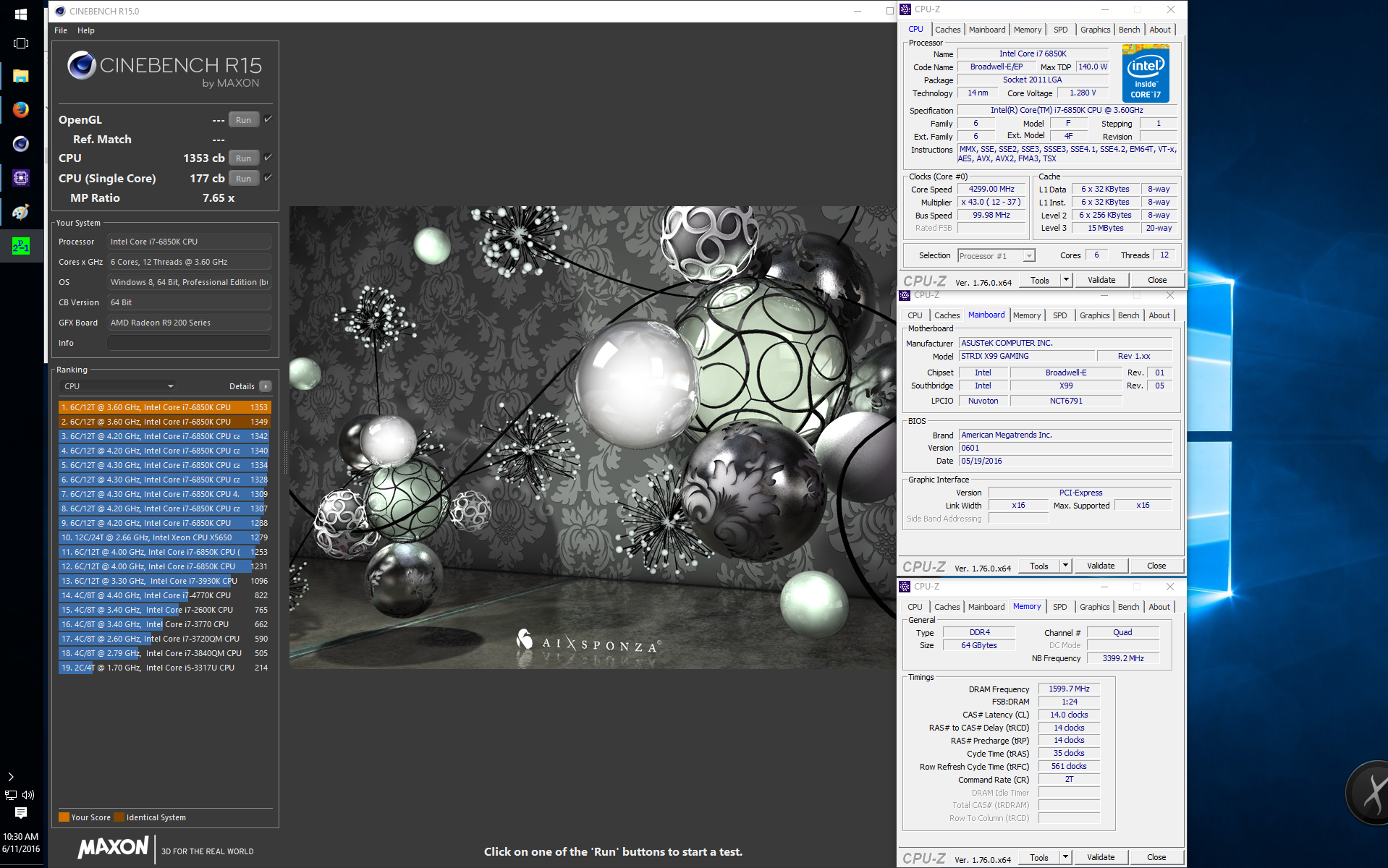Viewport: 1388px width, 868px height.
Task: Switch to Caches tab in top CPU-Z
Action: [947, 30]
